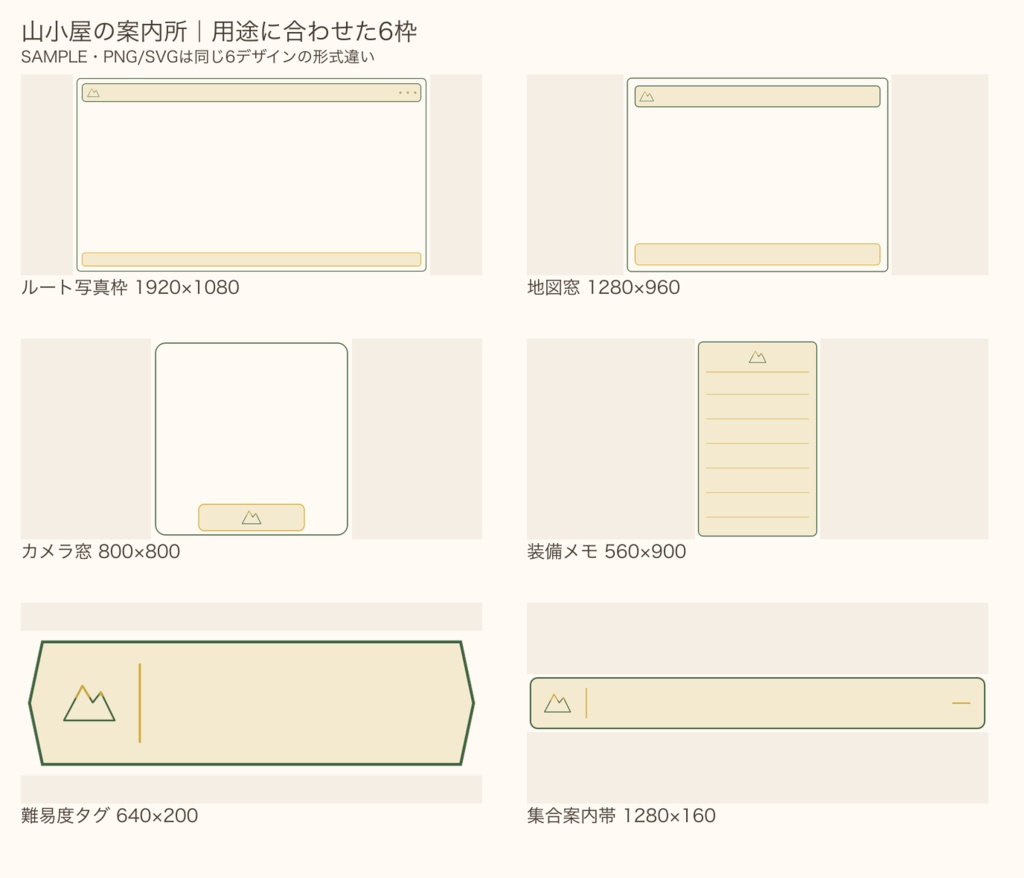Select the カメラ窓 square frame preview
This screenshot has width=1024, height=878.
tap(251, 439)
